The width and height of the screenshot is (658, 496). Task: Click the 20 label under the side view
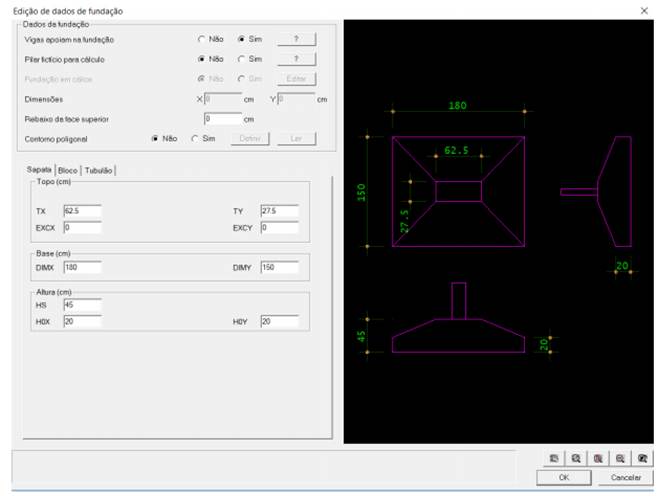622,266
